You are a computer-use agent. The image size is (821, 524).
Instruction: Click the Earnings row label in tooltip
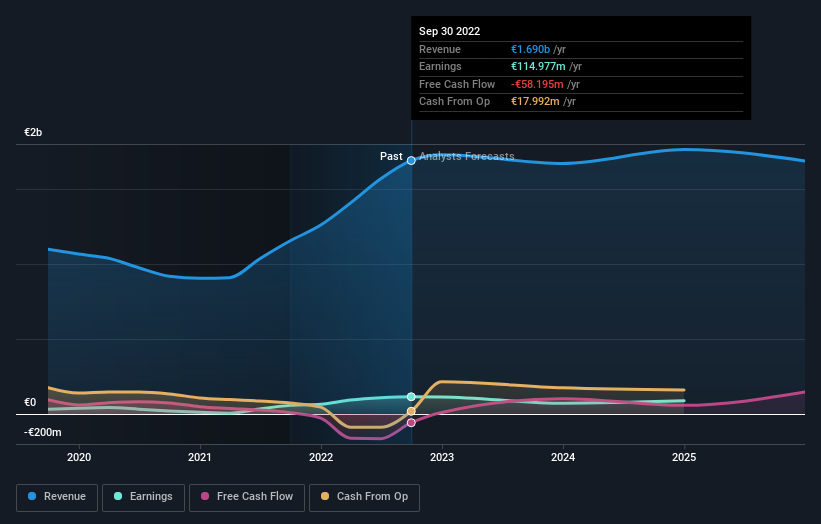(x=440, y=66)
